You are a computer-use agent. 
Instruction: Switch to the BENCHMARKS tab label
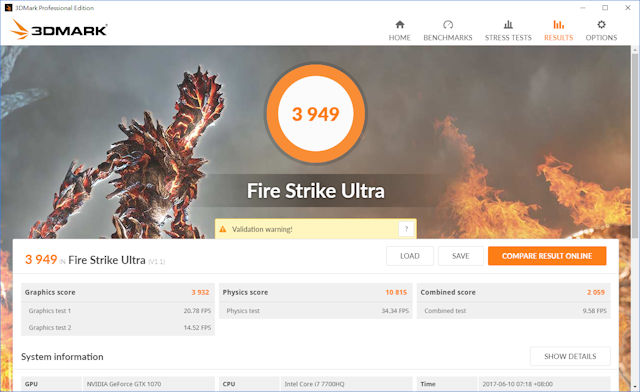pos(448,38)
